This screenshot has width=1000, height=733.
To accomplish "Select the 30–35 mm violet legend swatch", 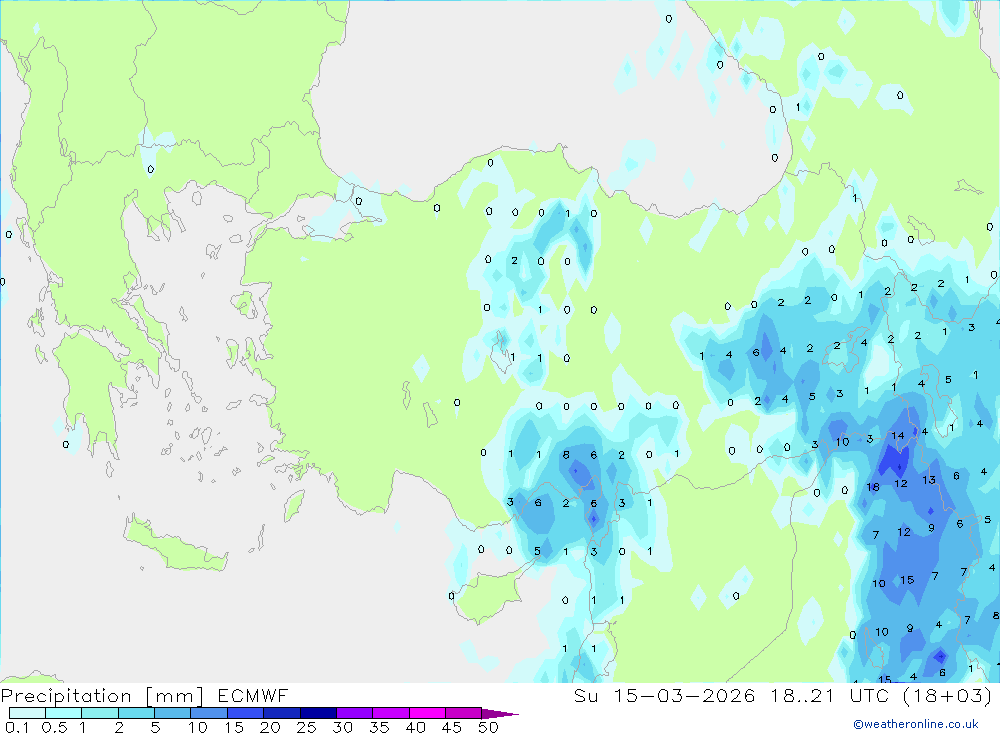I will 354,713.
